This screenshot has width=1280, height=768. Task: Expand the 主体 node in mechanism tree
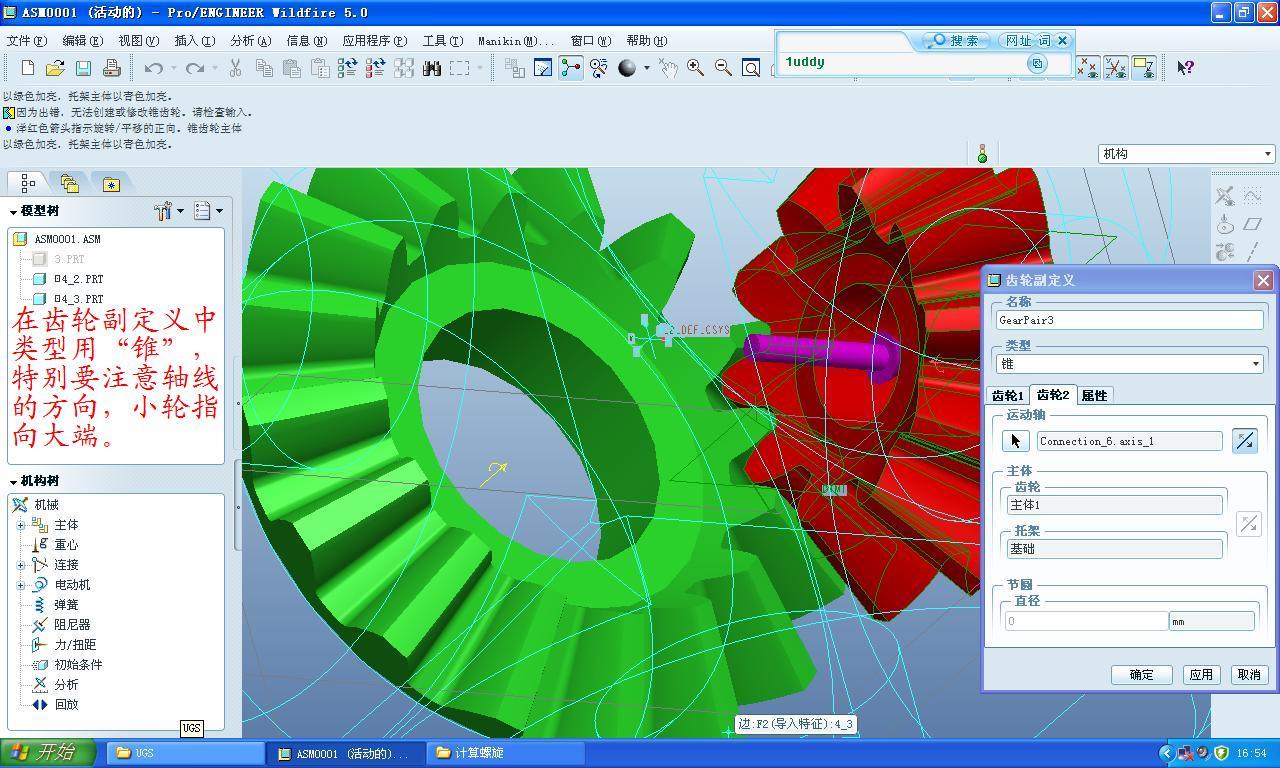pos(21,525)
